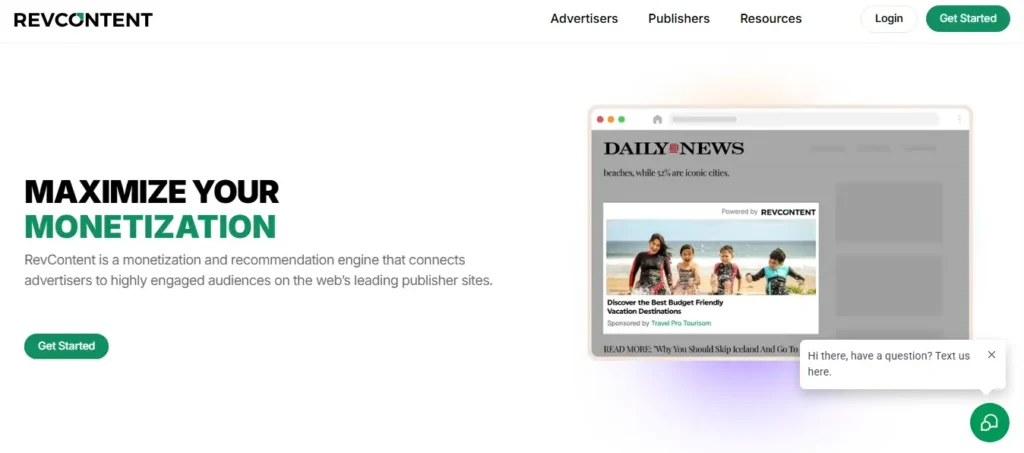Close the chat prompt bubble
Screen dimensions: 1024x453
[x=991, y=354]
